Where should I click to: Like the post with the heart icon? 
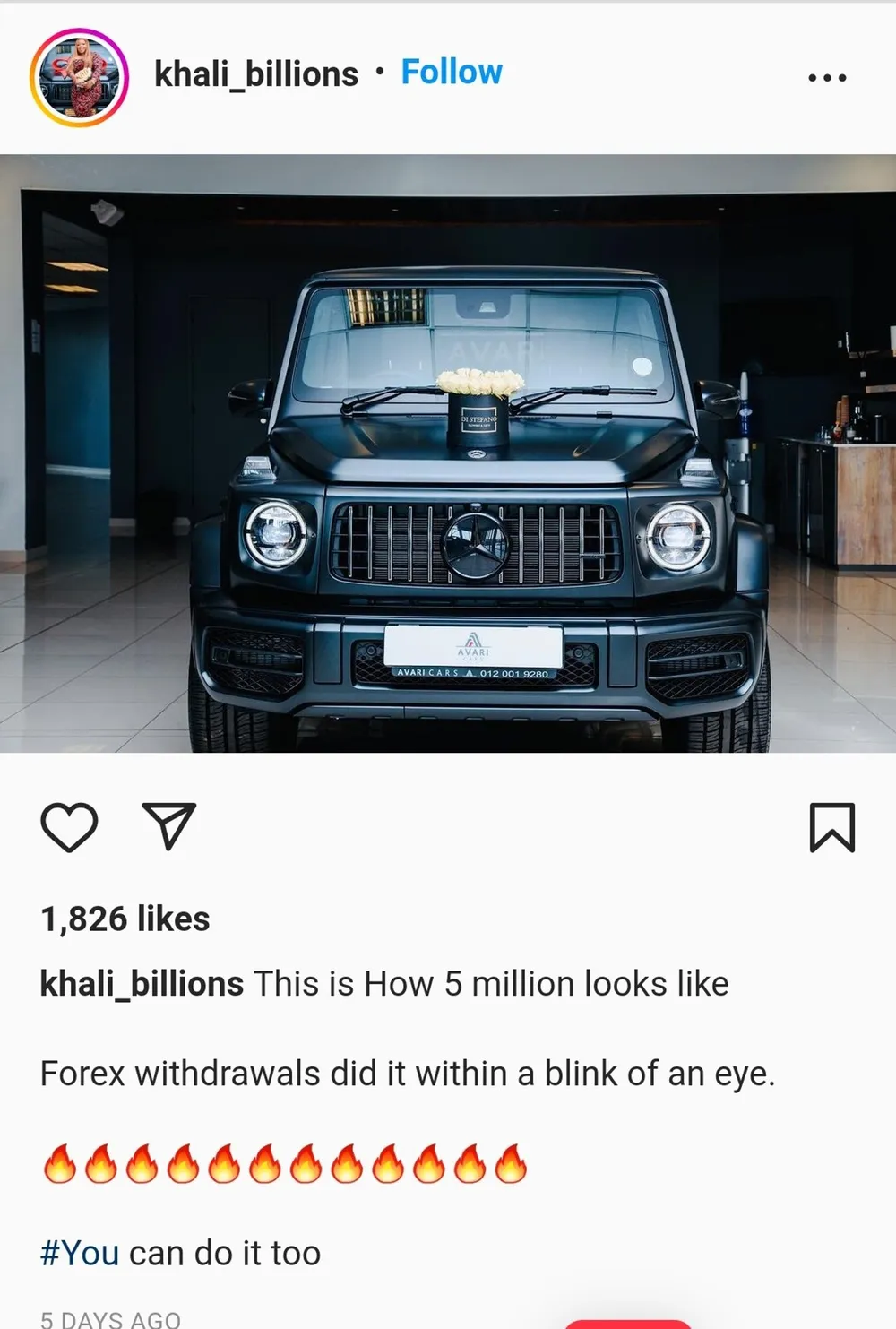pyautogui.click(x=69, y=826)
